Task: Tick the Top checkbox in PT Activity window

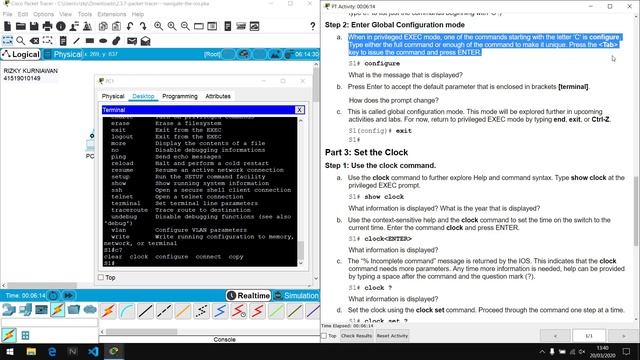Action: click(324, 336)
